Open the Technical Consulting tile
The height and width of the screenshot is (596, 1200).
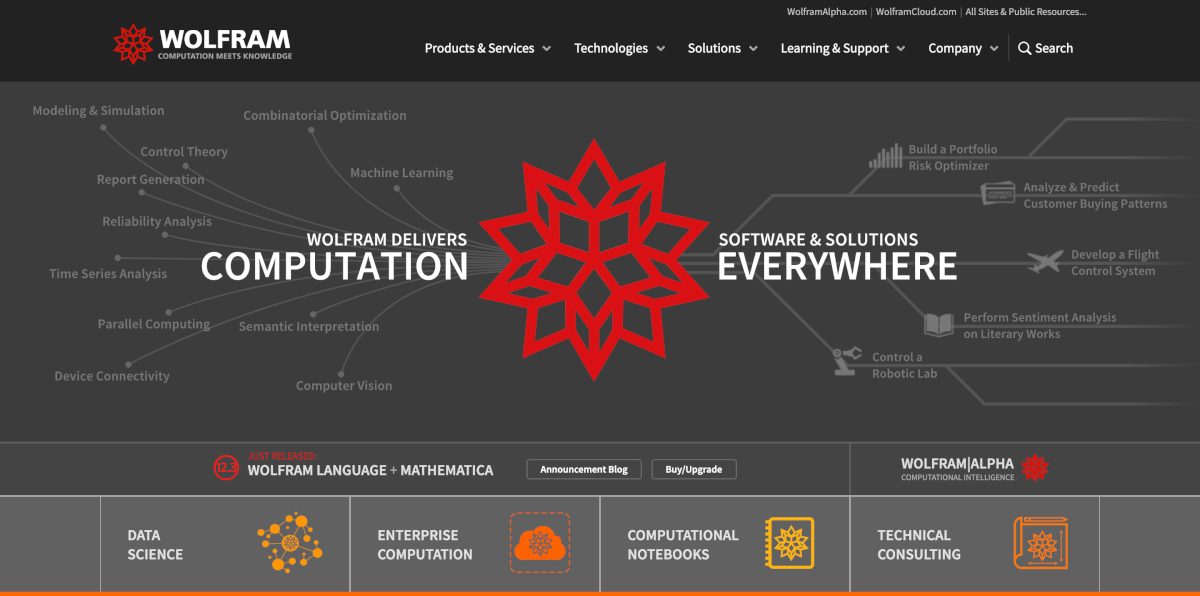point(975,544)
